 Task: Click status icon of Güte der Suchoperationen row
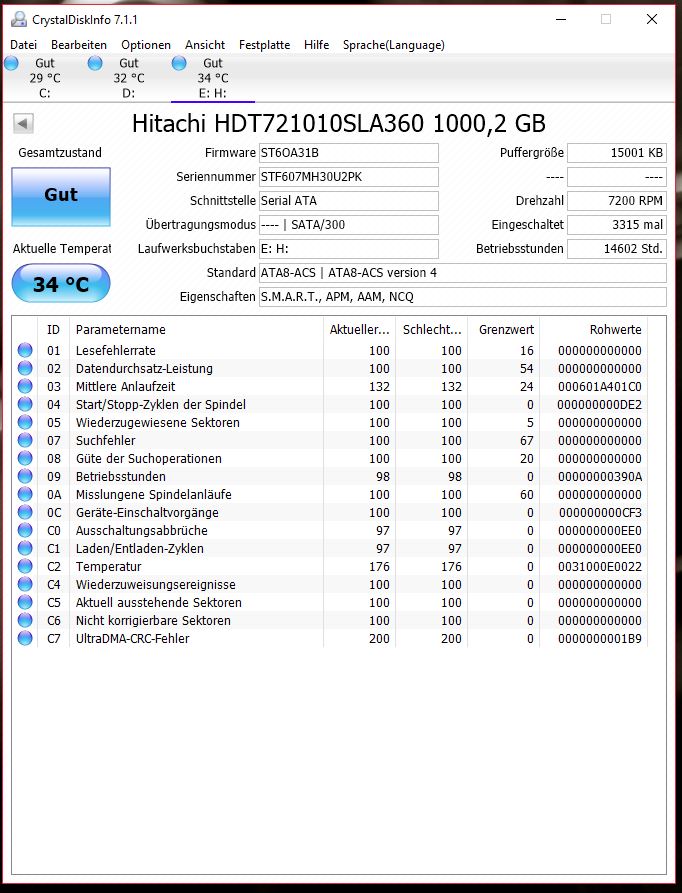(25, 458)
